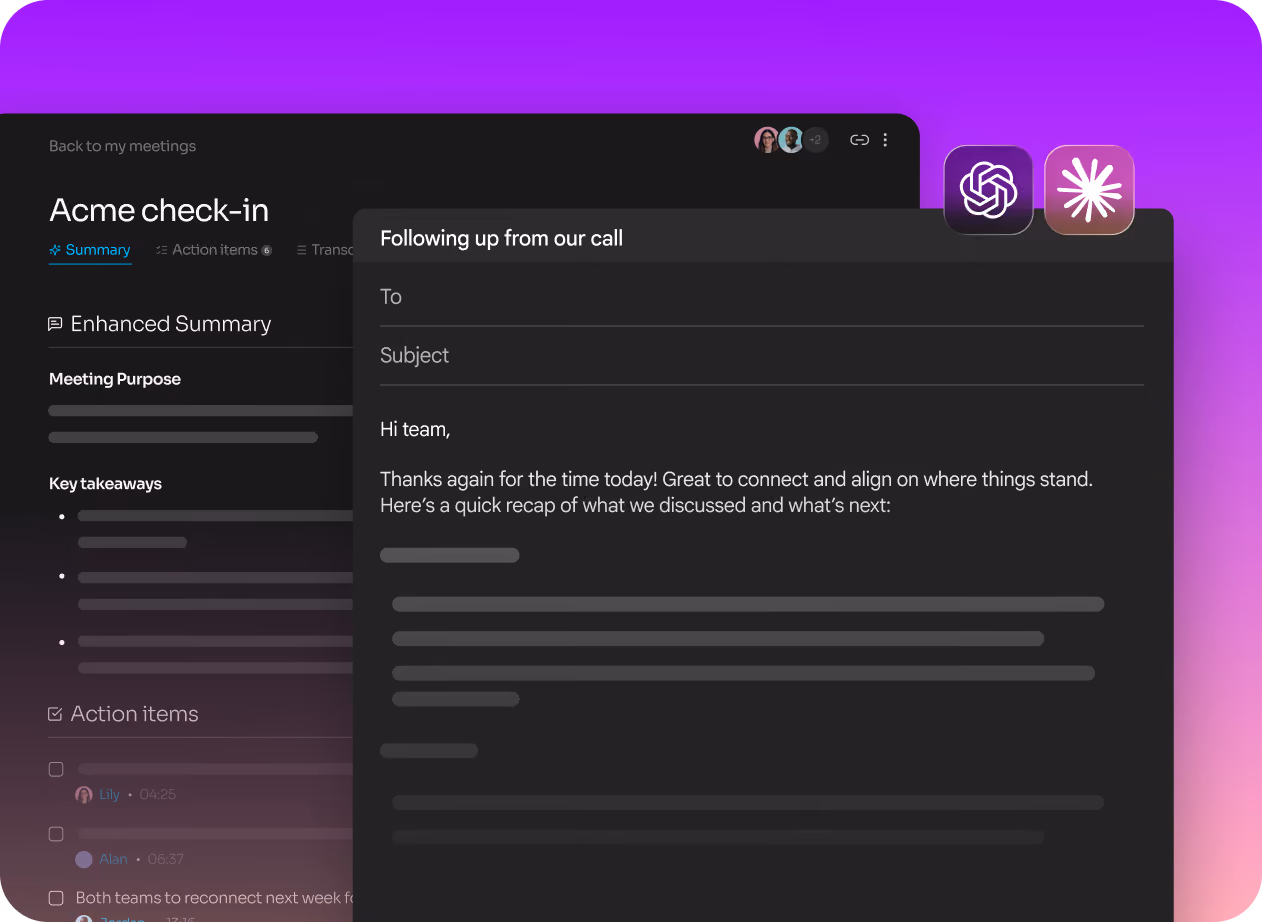
Task: Jump to the 04:25 timestamp
Action: click(x=158, y=795)
